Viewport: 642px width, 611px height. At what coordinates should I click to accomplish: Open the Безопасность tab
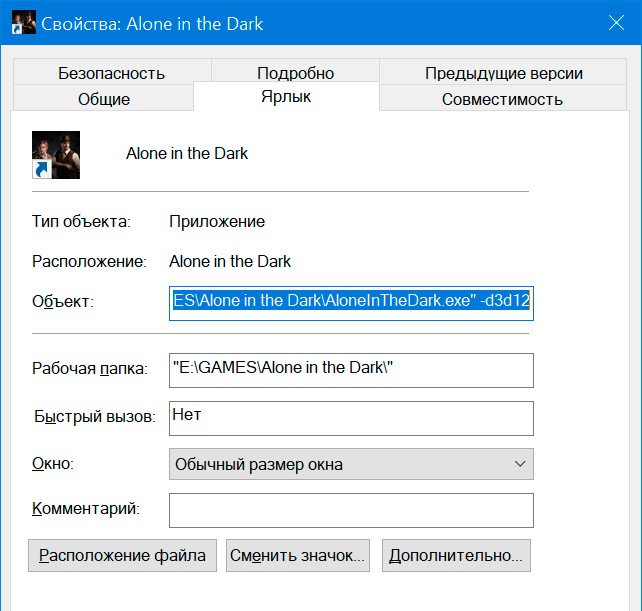(111, 73)
